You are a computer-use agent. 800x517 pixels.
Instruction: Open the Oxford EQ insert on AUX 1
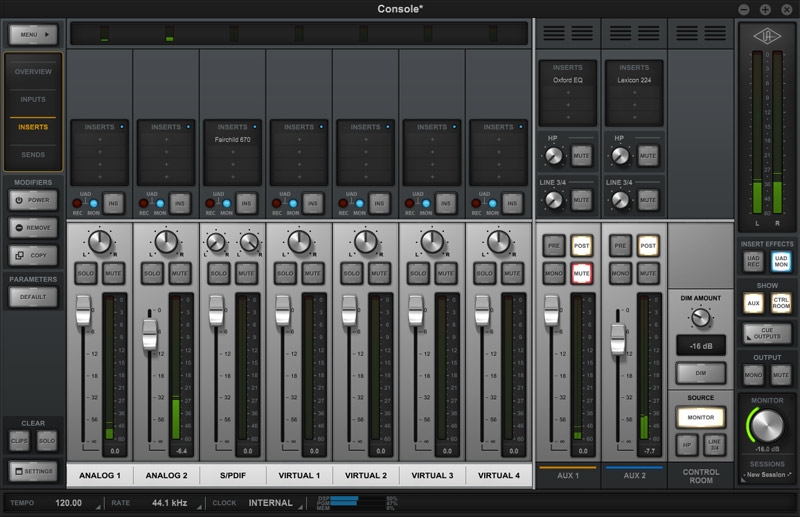567,80
